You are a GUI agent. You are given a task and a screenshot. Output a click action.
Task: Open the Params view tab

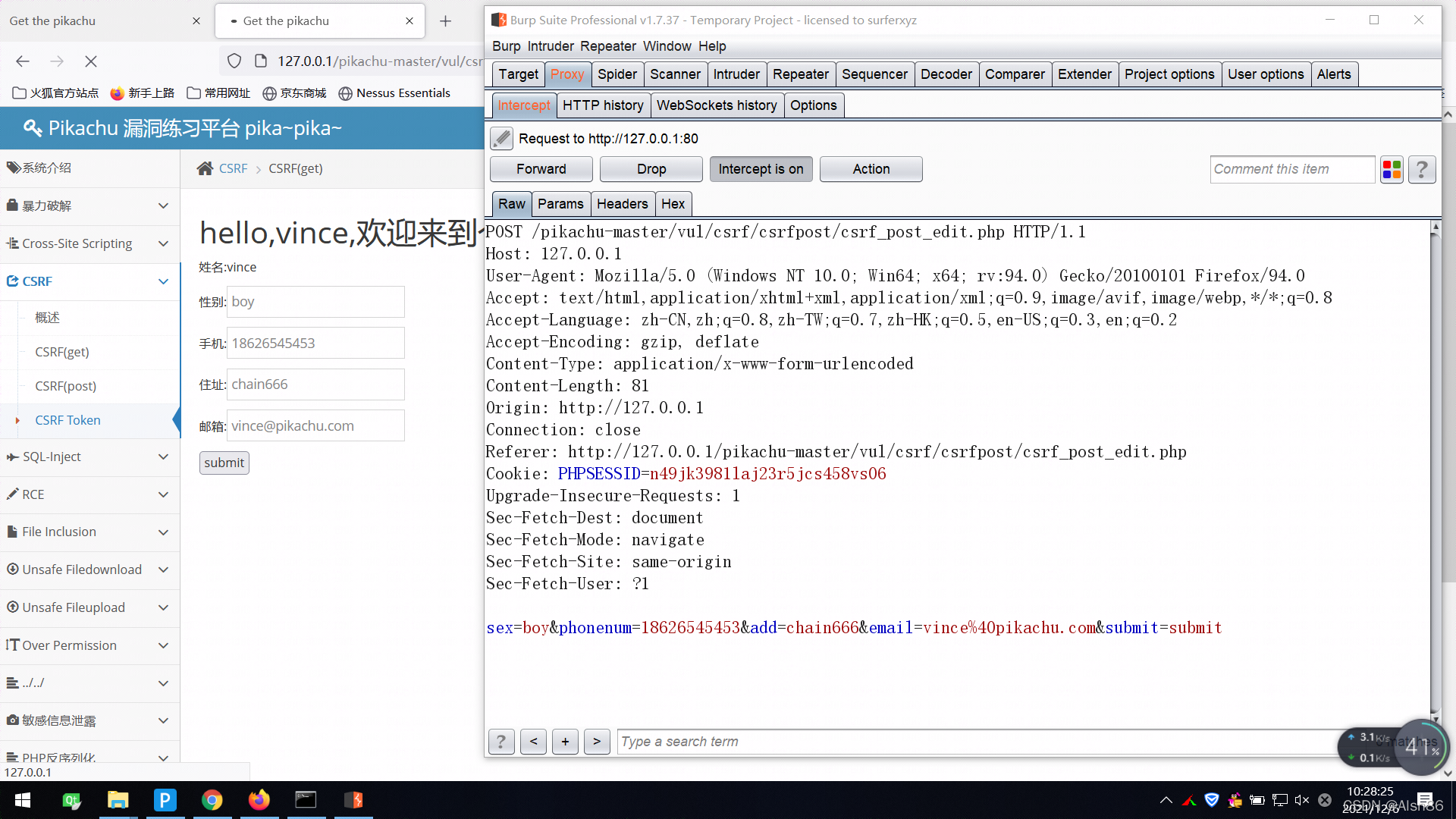click(560, 204)
